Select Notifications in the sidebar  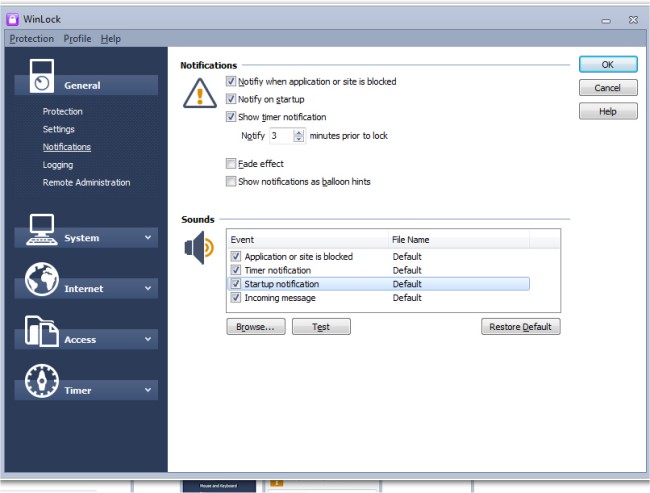[67, 147]
